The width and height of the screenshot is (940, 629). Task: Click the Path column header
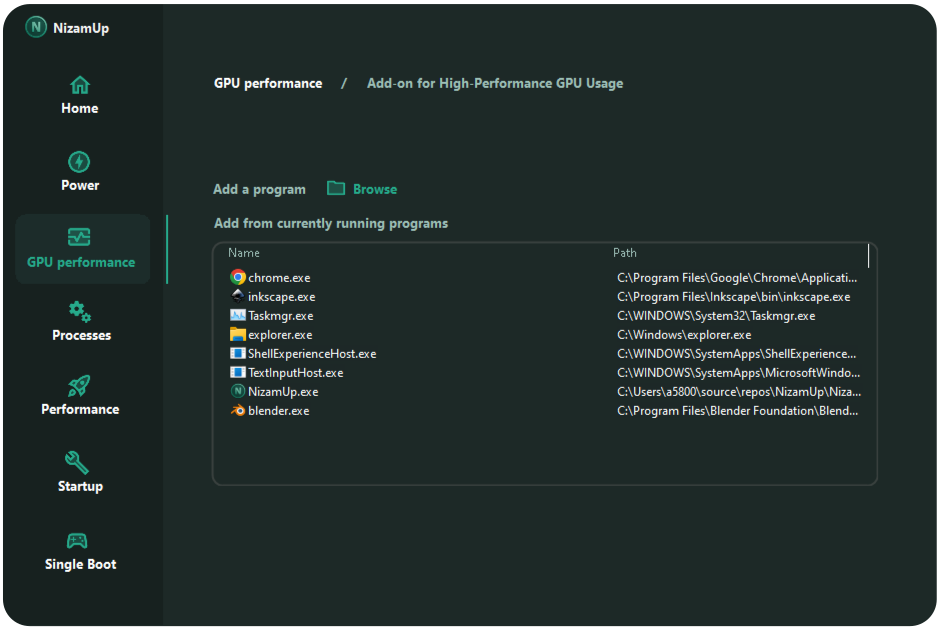625,253
